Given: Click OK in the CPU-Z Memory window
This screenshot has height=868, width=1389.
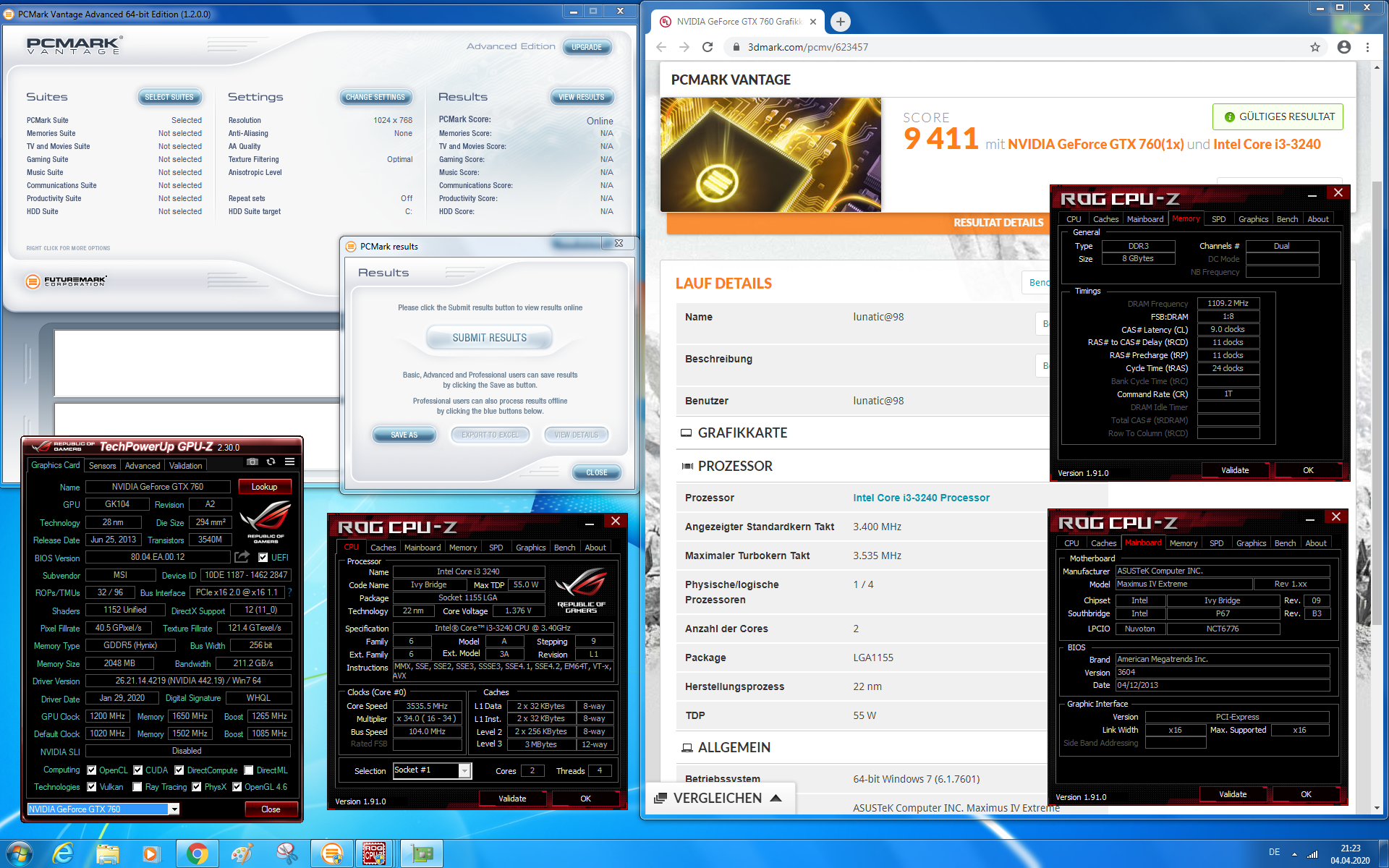Looking at the screenshot, I should point(1308,470).
